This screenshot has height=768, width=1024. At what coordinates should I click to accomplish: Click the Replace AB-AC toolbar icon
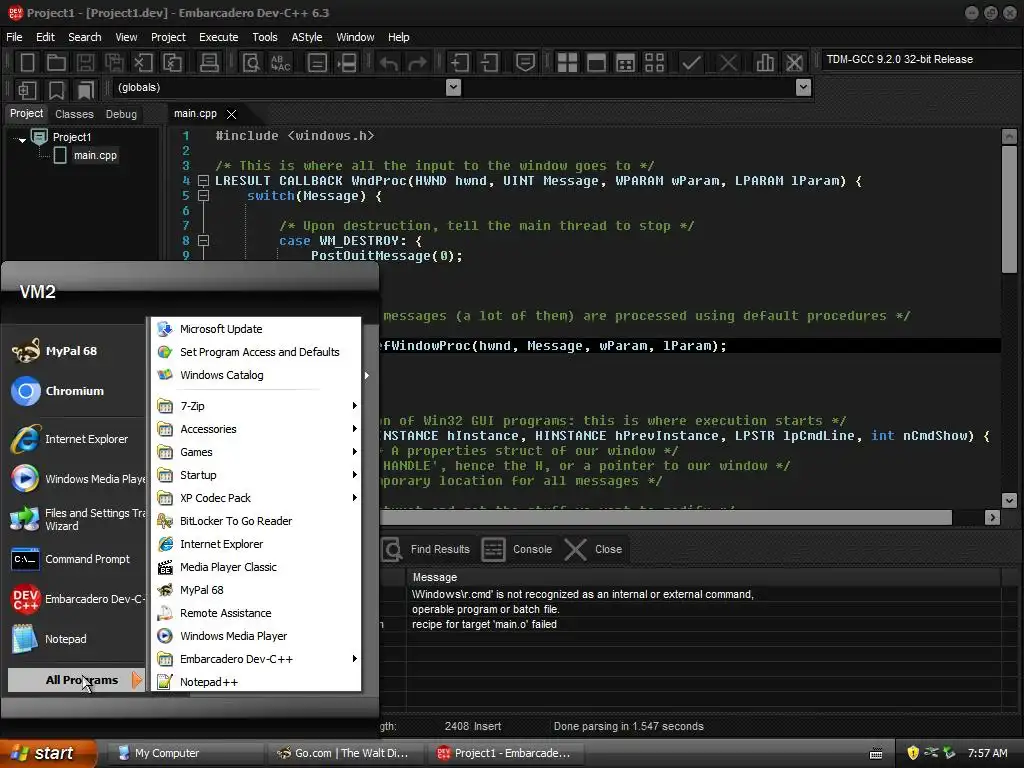pos(280,63)
